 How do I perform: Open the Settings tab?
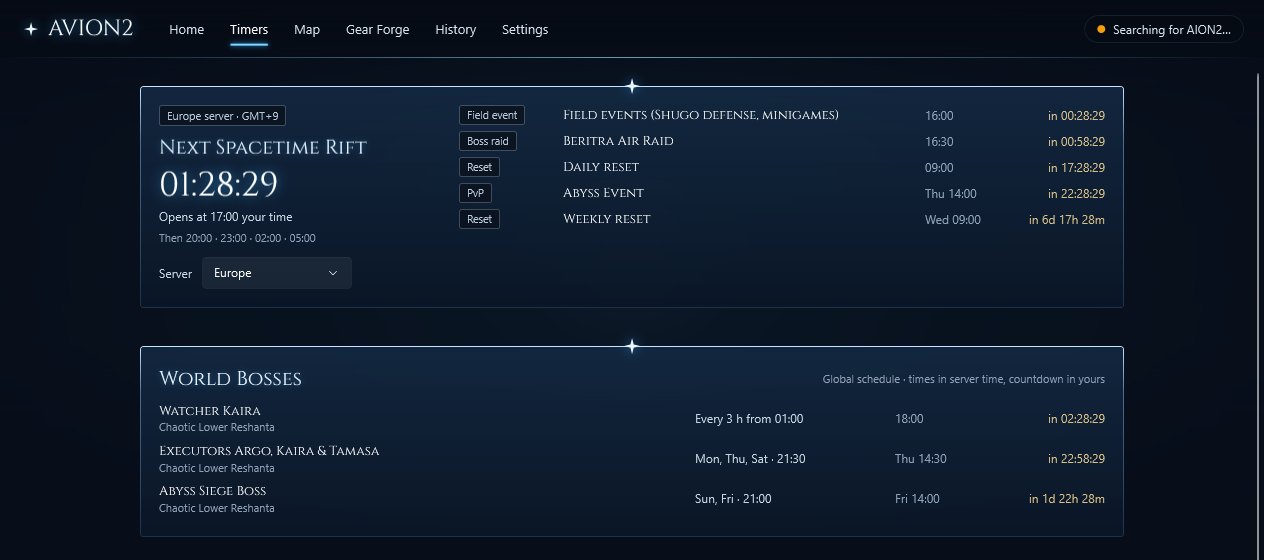[525, 30]
